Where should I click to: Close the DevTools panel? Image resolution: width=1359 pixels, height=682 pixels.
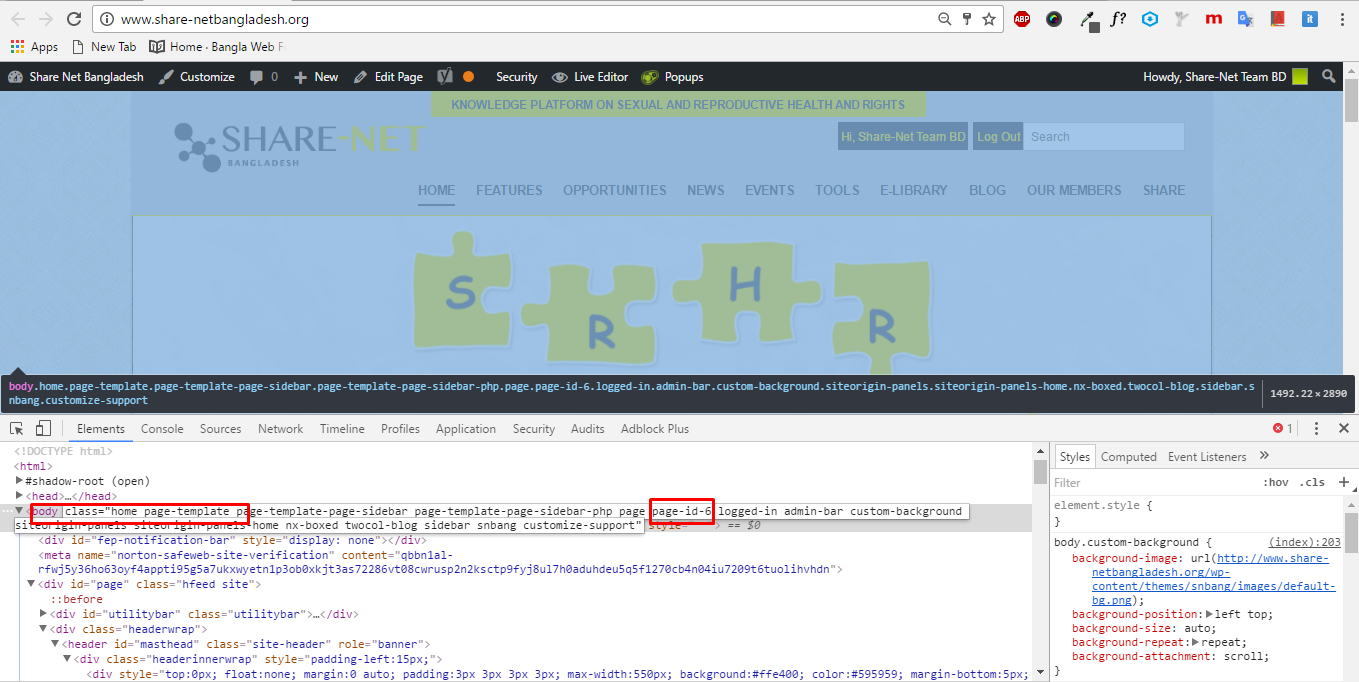[x=1343, y=428]
